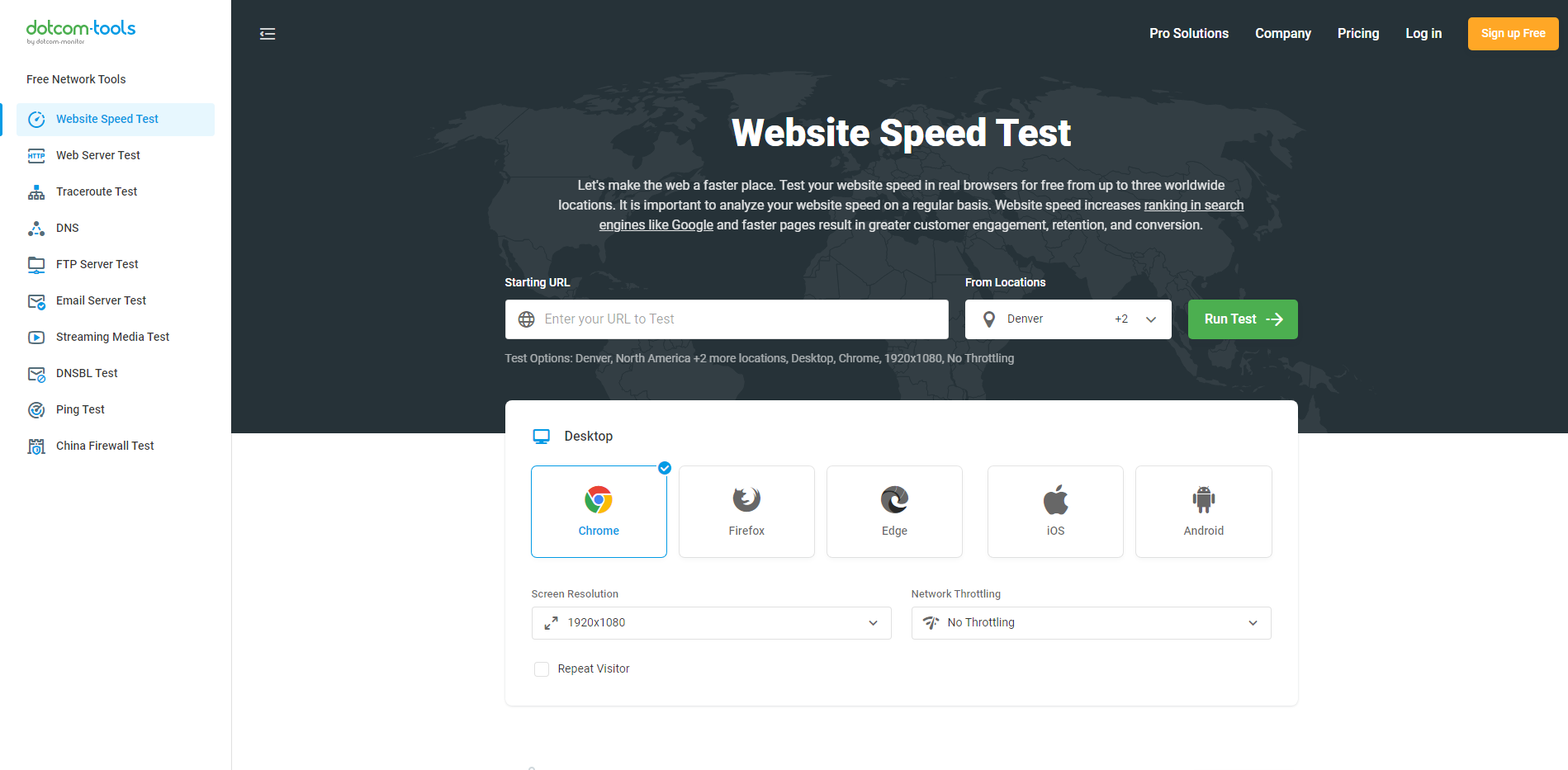
Task: Click the China Firewall Test castle icon
Action: point(36,446)
